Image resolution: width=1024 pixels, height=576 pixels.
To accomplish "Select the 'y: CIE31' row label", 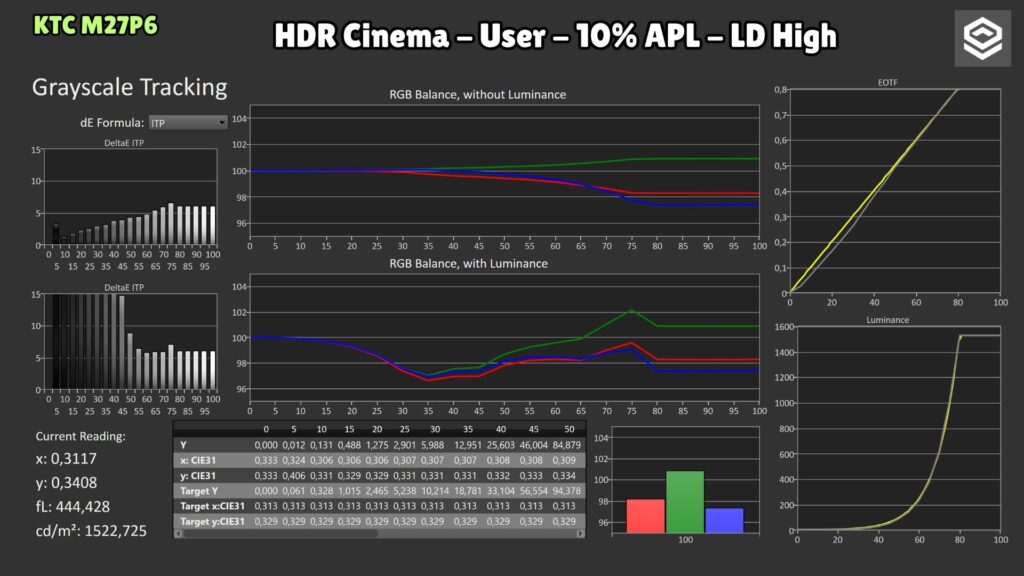I will click(x=198, y=476).
